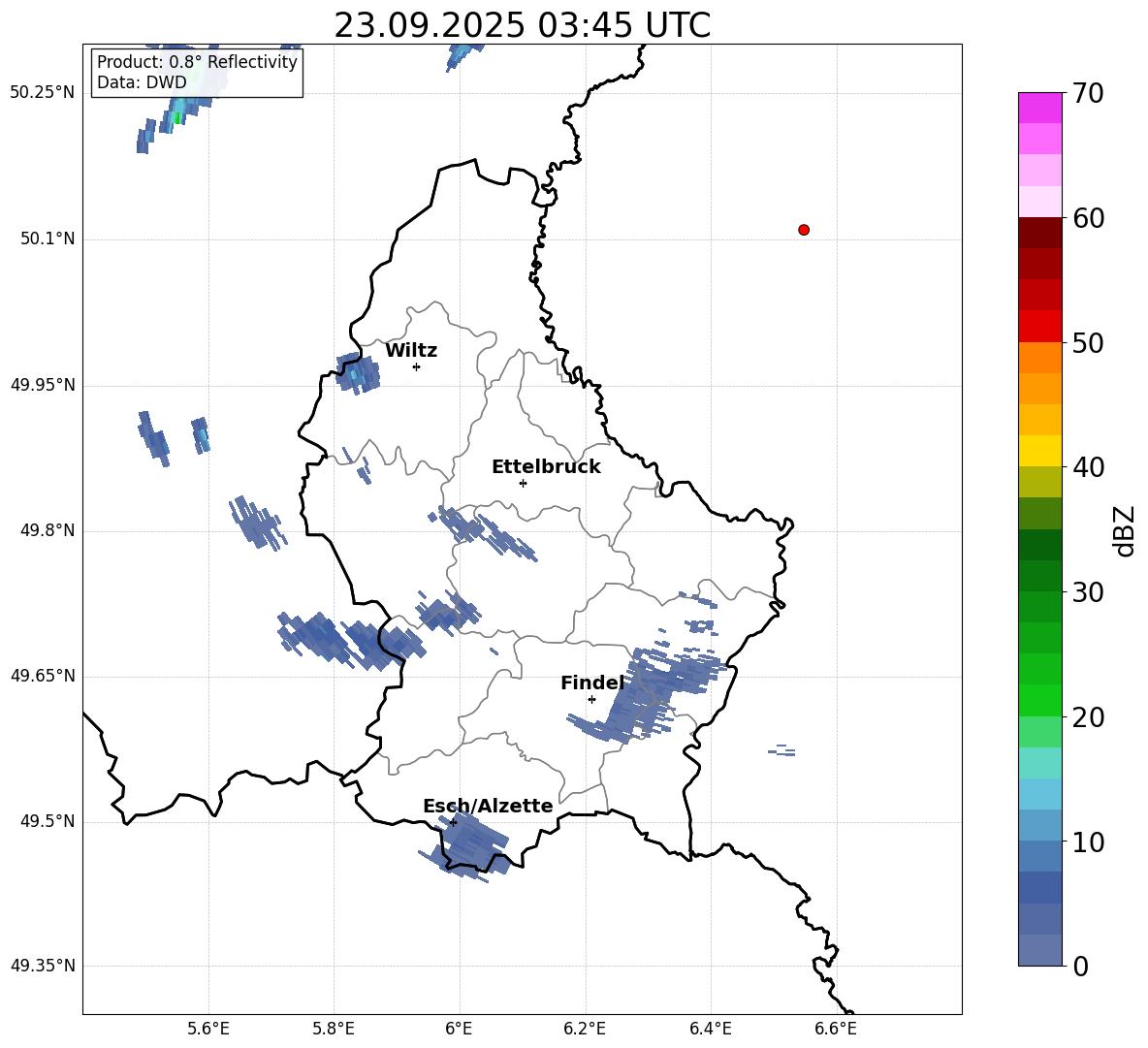This screenshot has width=1148, height=1048.
Task: Click the 20 tick on colorbar
Action: (1088, 717)
